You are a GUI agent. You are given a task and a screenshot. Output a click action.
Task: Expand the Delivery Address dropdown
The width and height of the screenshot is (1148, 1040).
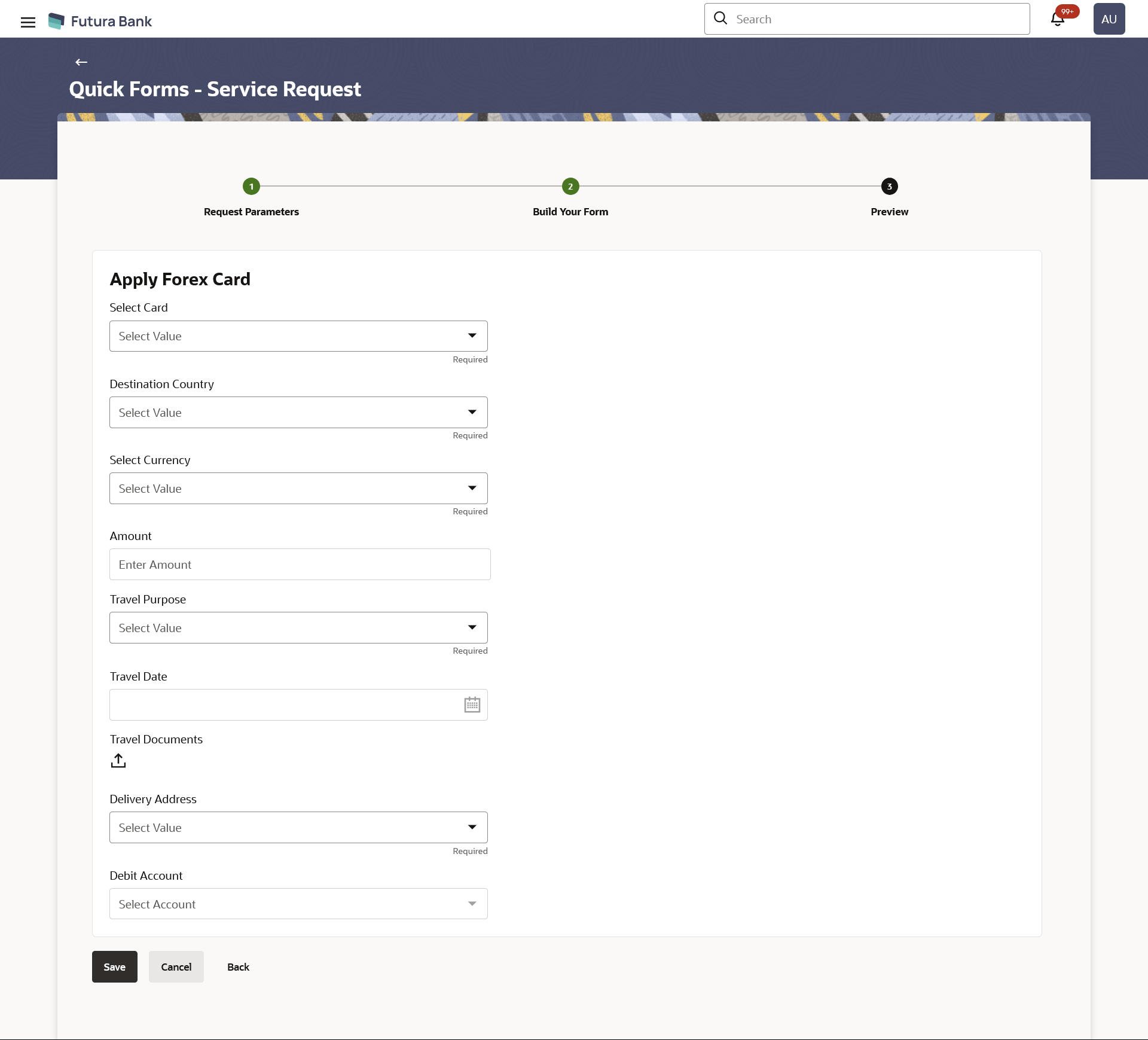pyautogui.click(x=298, y=828)
